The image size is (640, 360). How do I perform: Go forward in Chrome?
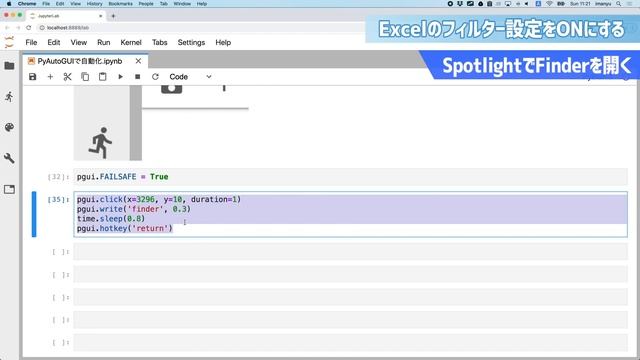[x=18, y=28]
